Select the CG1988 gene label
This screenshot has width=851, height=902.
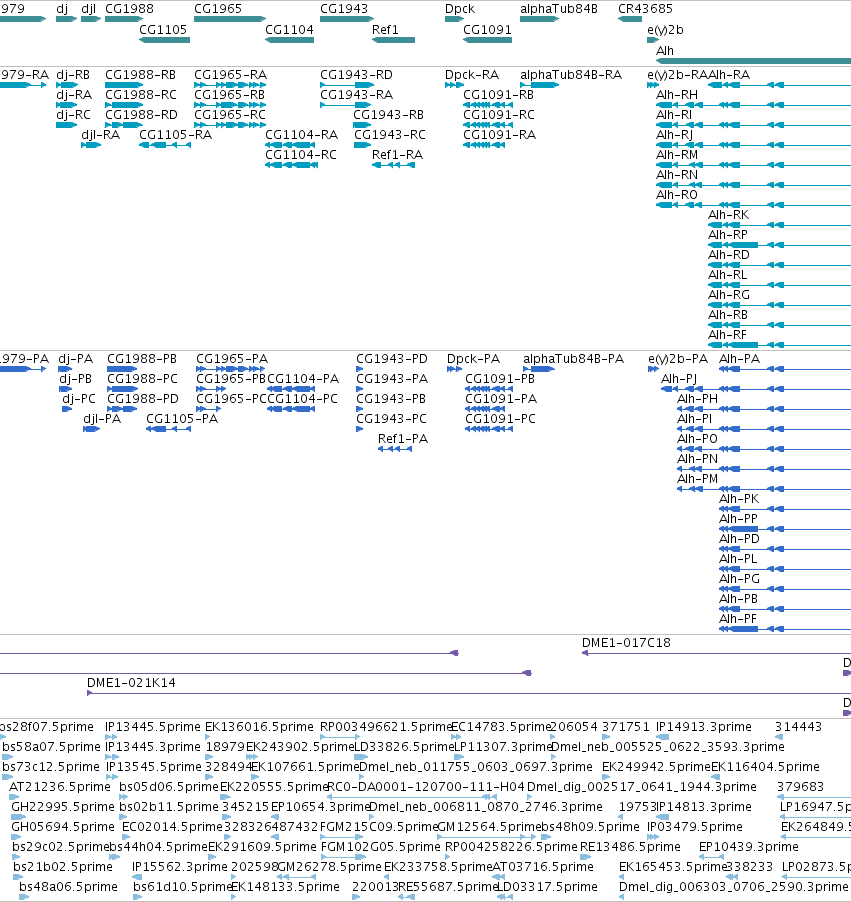(x=129, y=9)
